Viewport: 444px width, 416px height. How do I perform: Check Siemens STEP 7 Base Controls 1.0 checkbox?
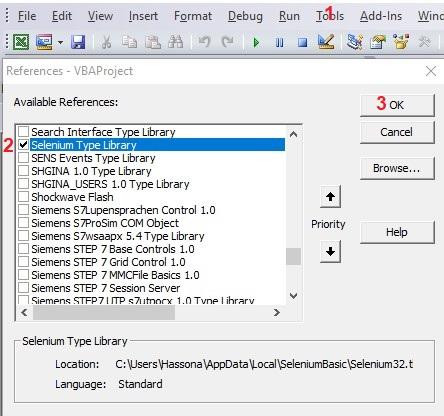point(23,248)
